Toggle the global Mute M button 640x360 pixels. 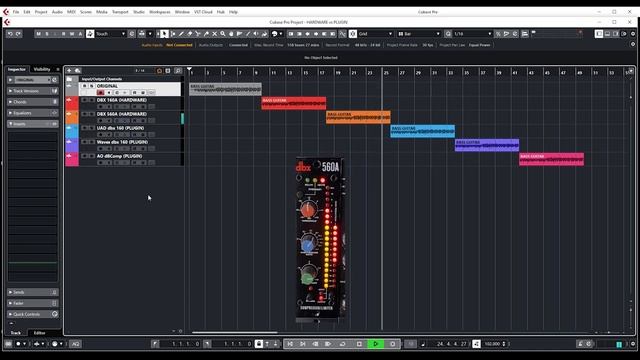point(38,34)
